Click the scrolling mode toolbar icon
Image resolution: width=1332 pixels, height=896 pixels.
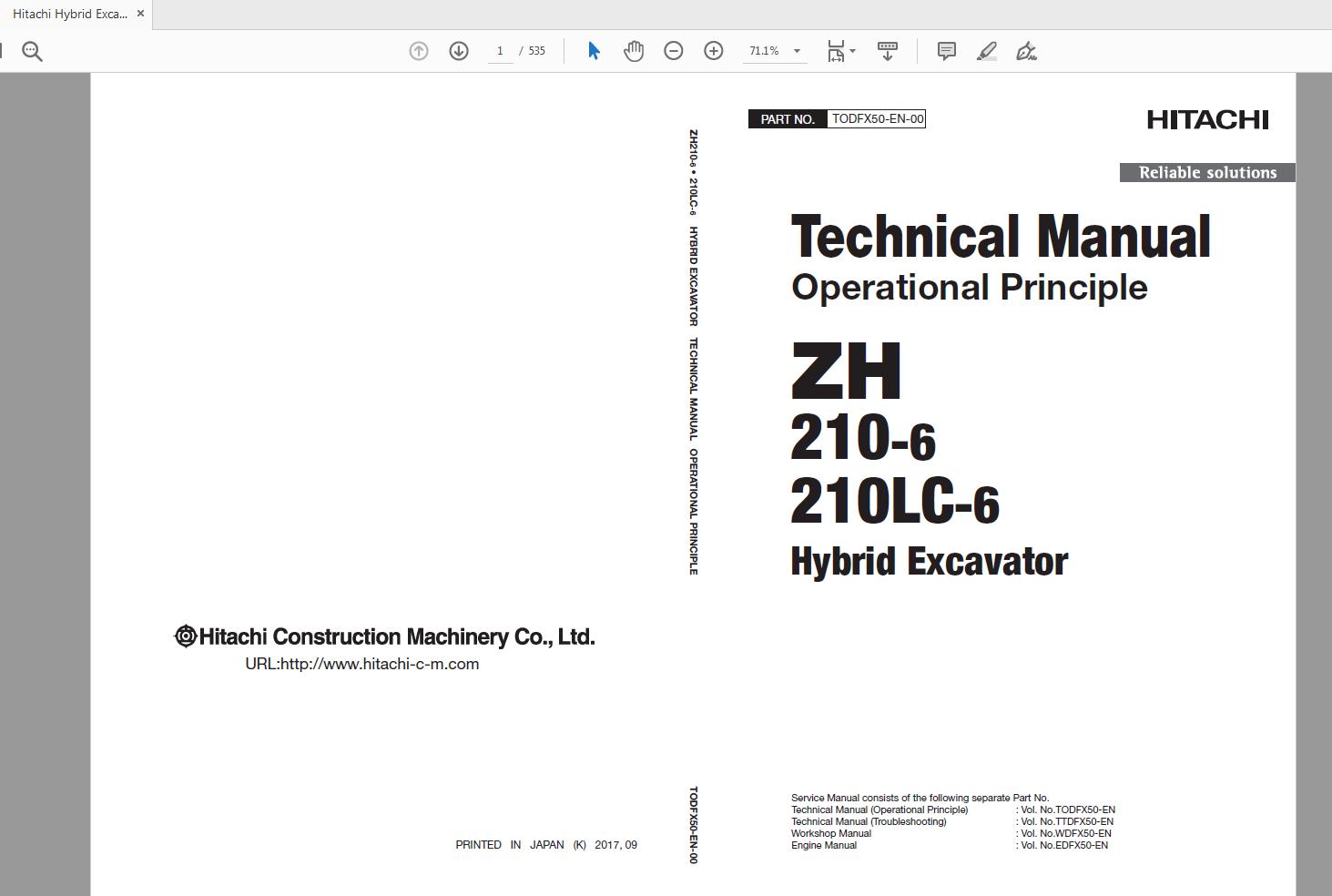[888, 51]
